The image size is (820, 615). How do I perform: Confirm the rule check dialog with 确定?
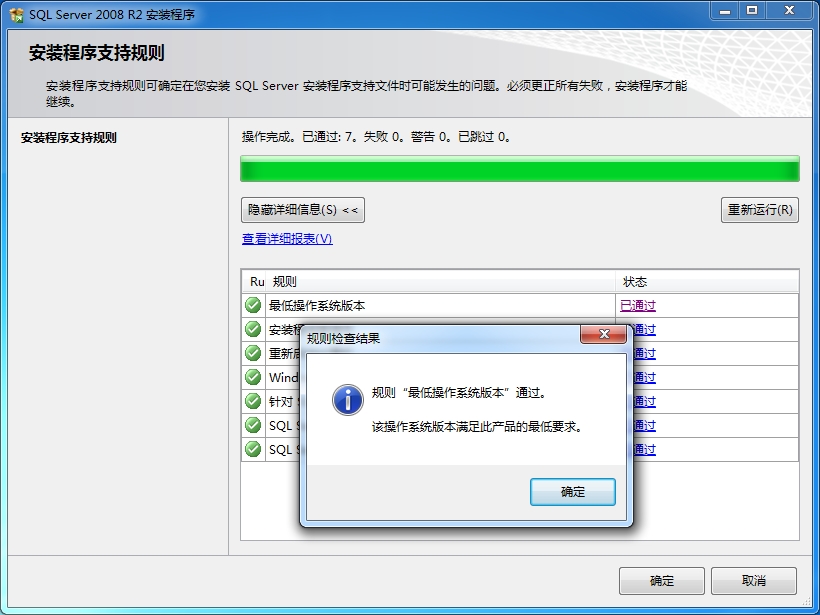tap(573, 492)
